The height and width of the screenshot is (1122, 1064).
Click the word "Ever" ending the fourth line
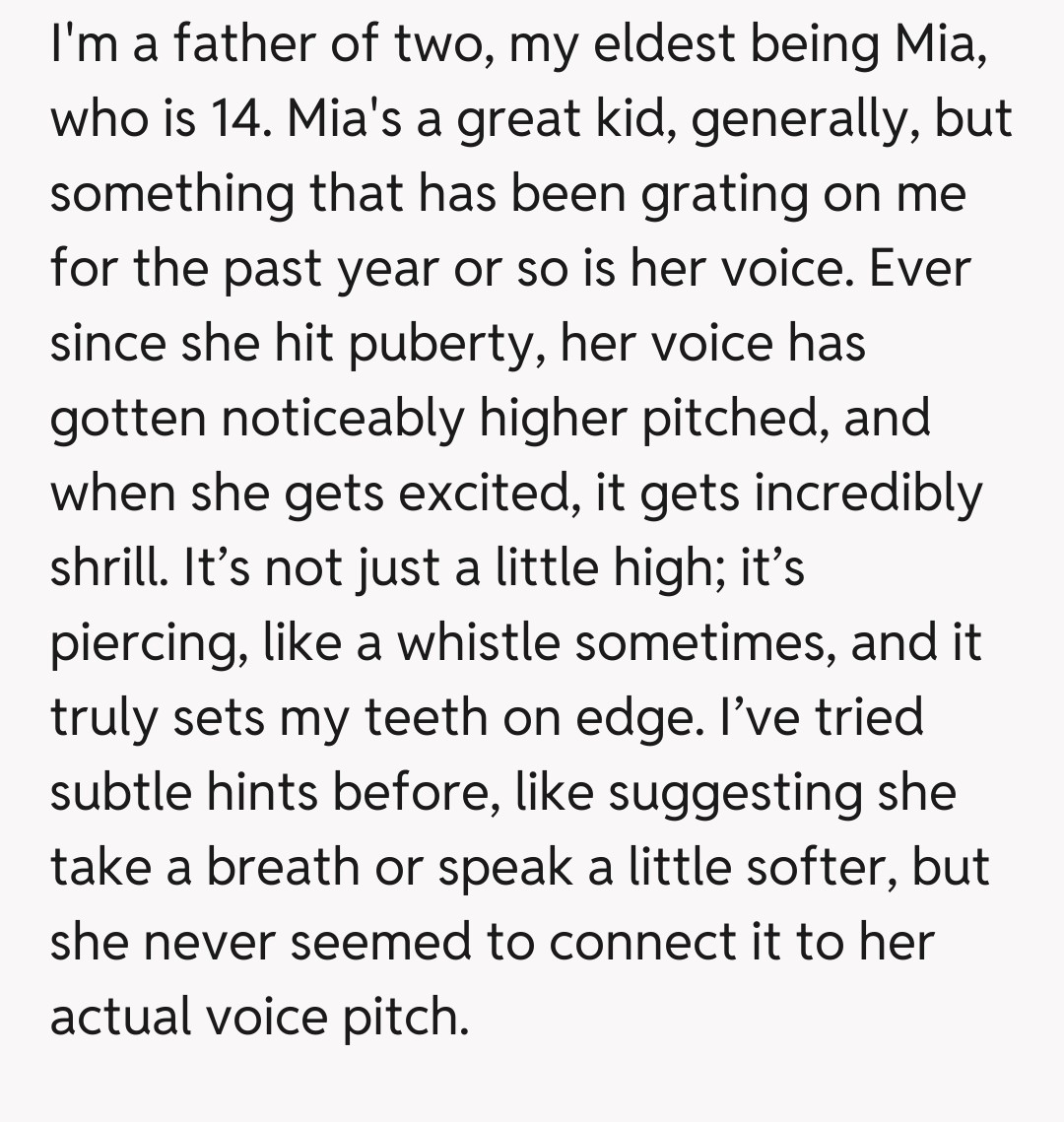click(x=922, y=270)
